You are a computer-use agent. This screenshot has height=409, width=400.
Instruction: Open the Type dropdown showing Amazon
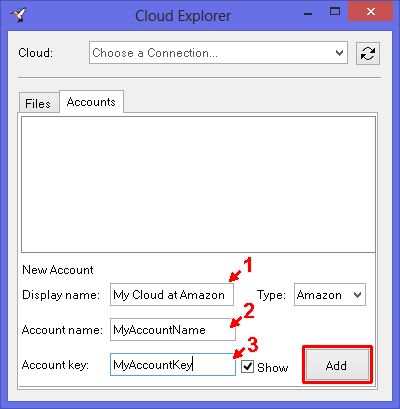tap(330, 295)
